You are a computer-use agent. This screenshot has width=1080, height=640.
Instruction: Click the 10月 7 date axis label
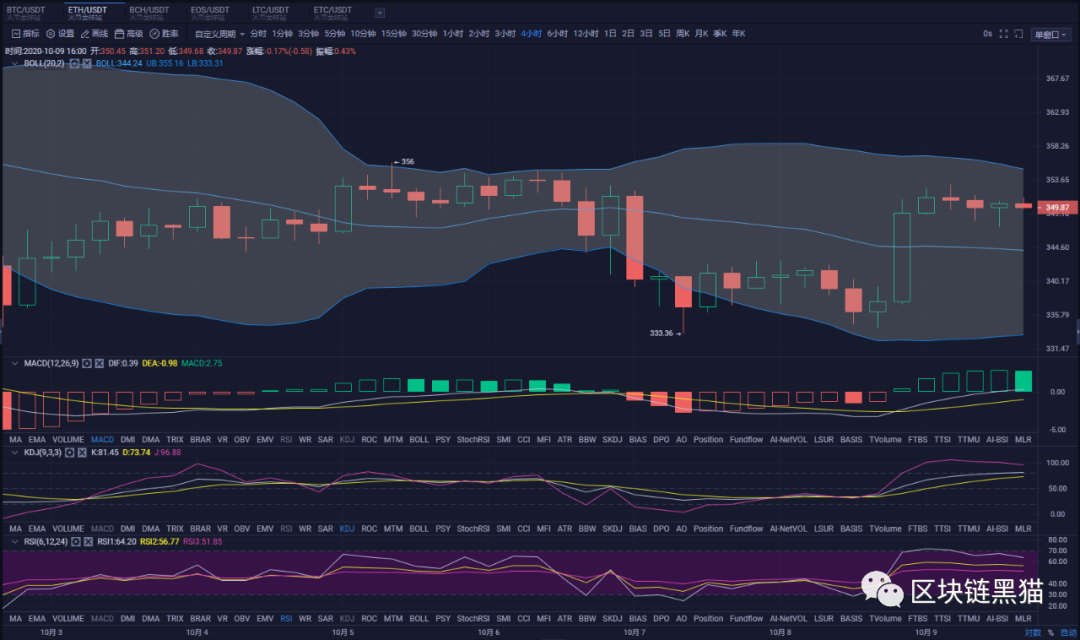click(634, 632)
